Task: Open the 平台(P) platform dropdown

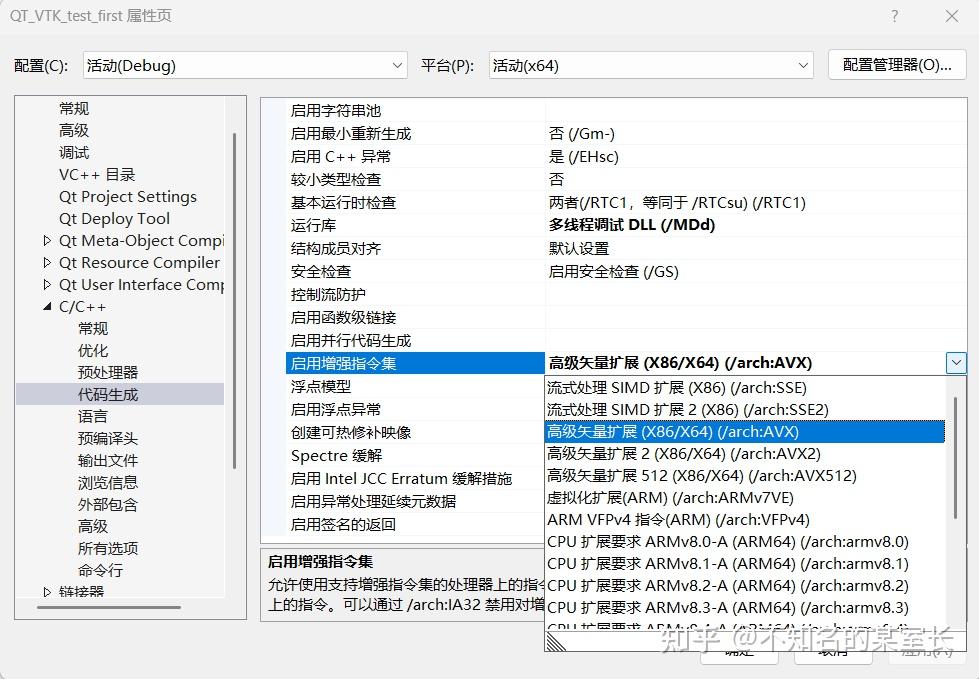Action: (651, 66)
